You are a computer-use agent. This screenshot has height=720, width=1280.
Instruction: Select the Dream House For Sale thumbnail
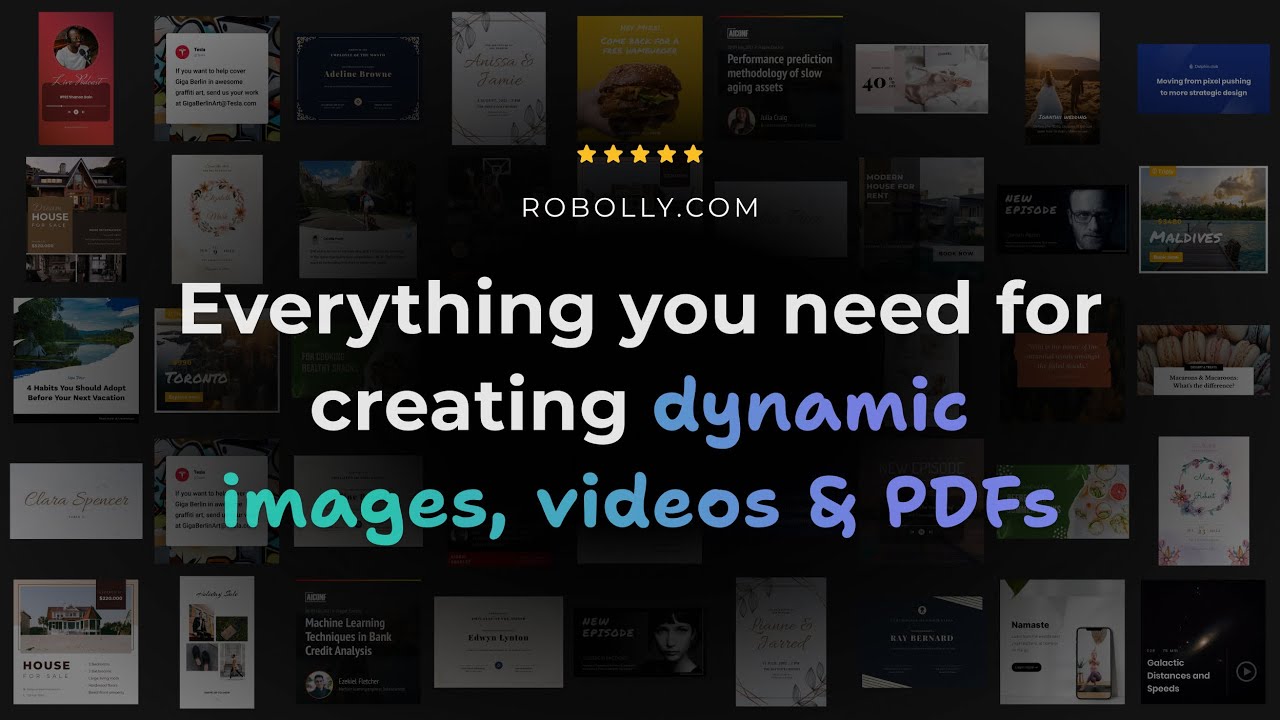click(76, 219)
